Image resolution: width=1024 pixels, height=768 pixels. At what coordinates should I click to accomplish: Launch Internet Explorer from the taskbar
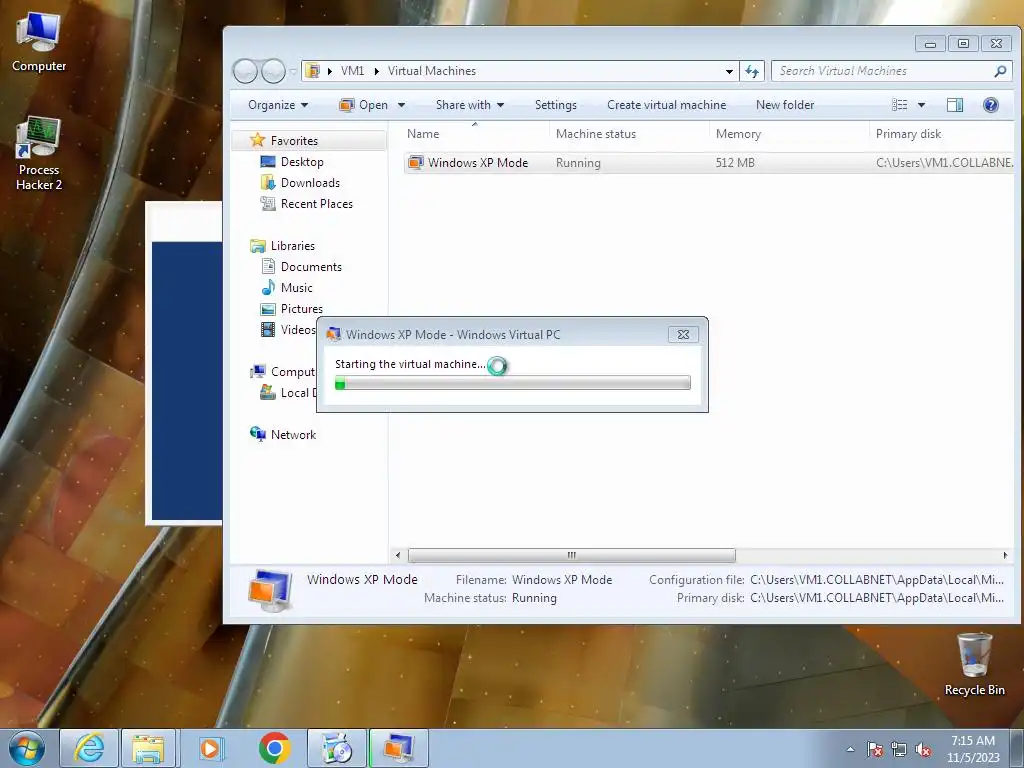tap(89, 748)
